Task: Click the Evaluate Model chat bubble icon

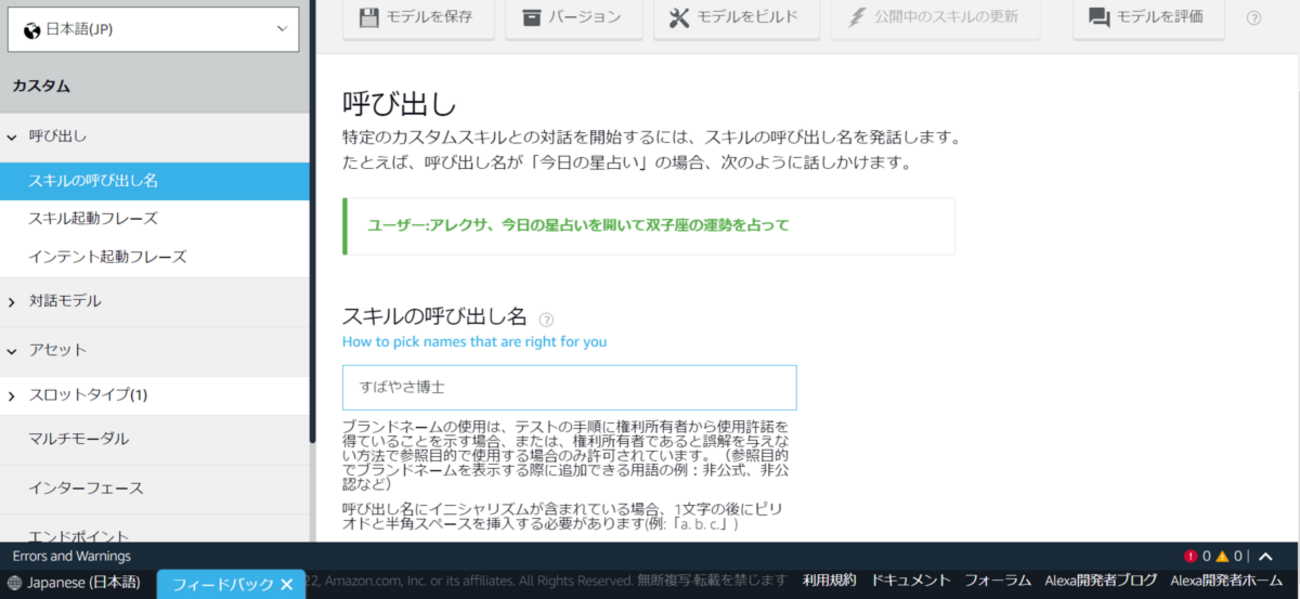Action: click(x=1099, y=17)
